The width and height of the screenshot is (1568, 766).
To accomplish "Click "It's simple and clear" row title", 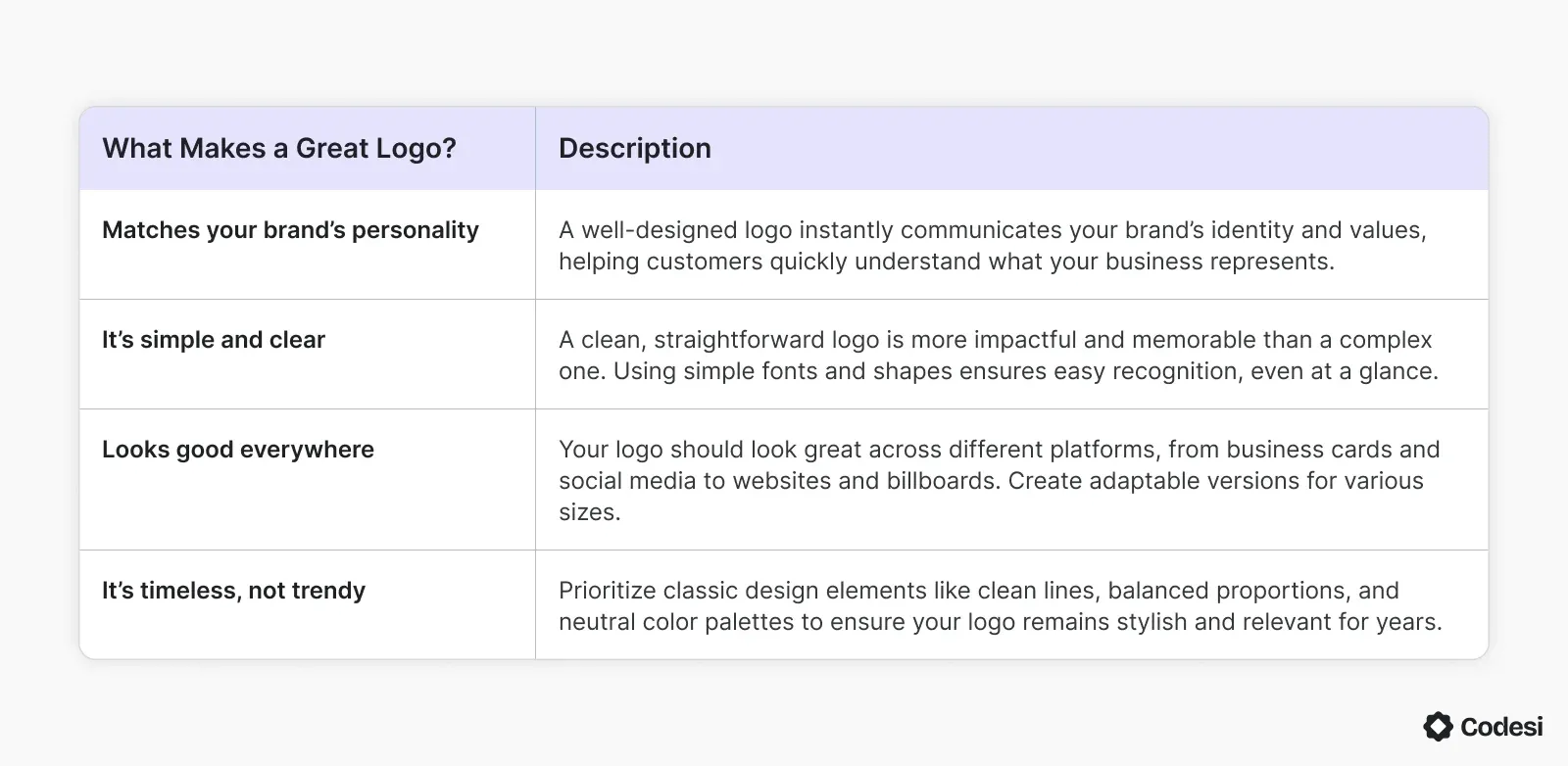I will pos(214,340).
